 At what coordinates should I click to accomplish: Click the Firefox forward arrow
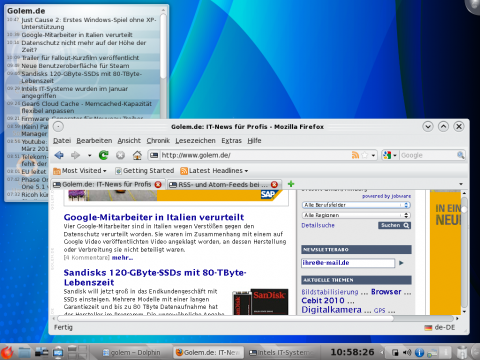[x=76, y=155]
